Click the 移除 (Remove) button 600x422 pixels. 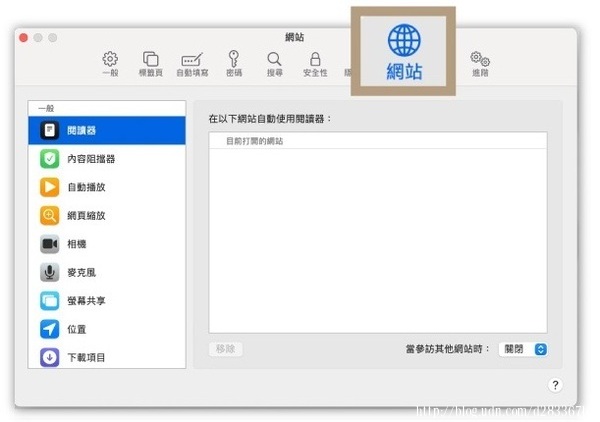pos(225,349)
